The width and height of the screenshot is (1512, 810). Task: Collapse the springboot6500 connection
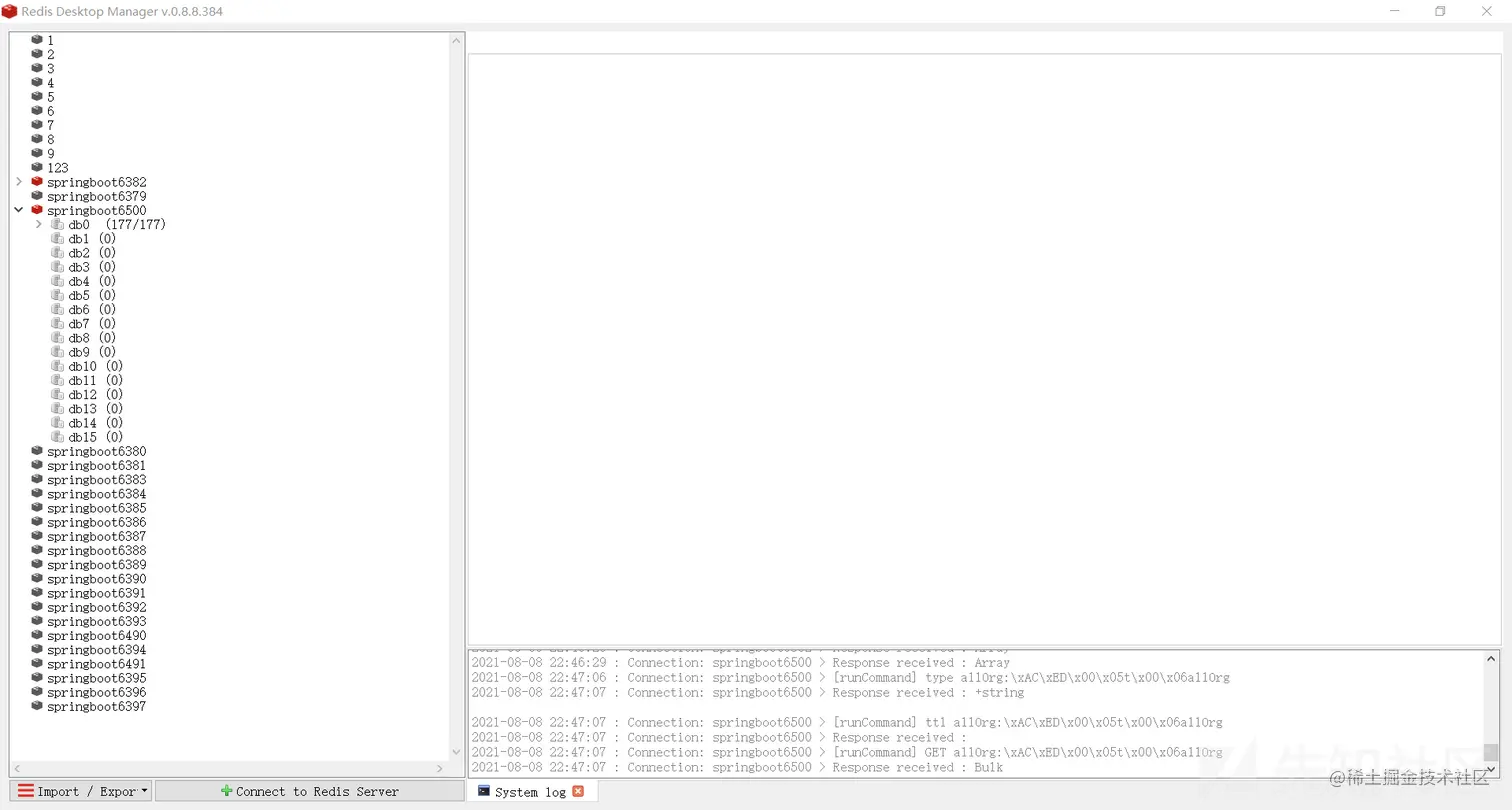[18, 210]
